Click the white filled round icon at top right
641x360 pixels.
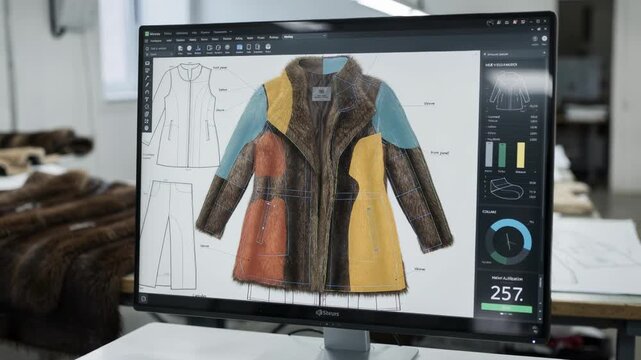tap(545, 38)
